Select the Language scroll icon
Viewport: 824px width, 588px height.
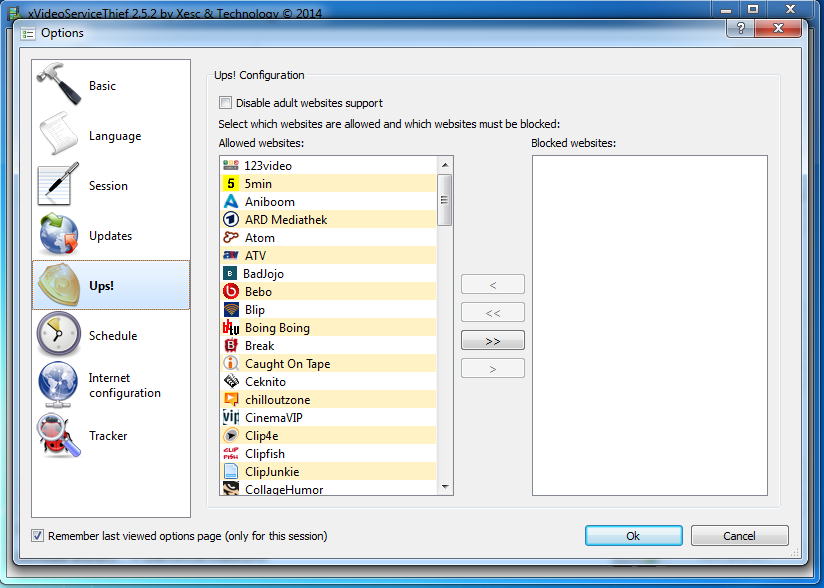point(59,136)
